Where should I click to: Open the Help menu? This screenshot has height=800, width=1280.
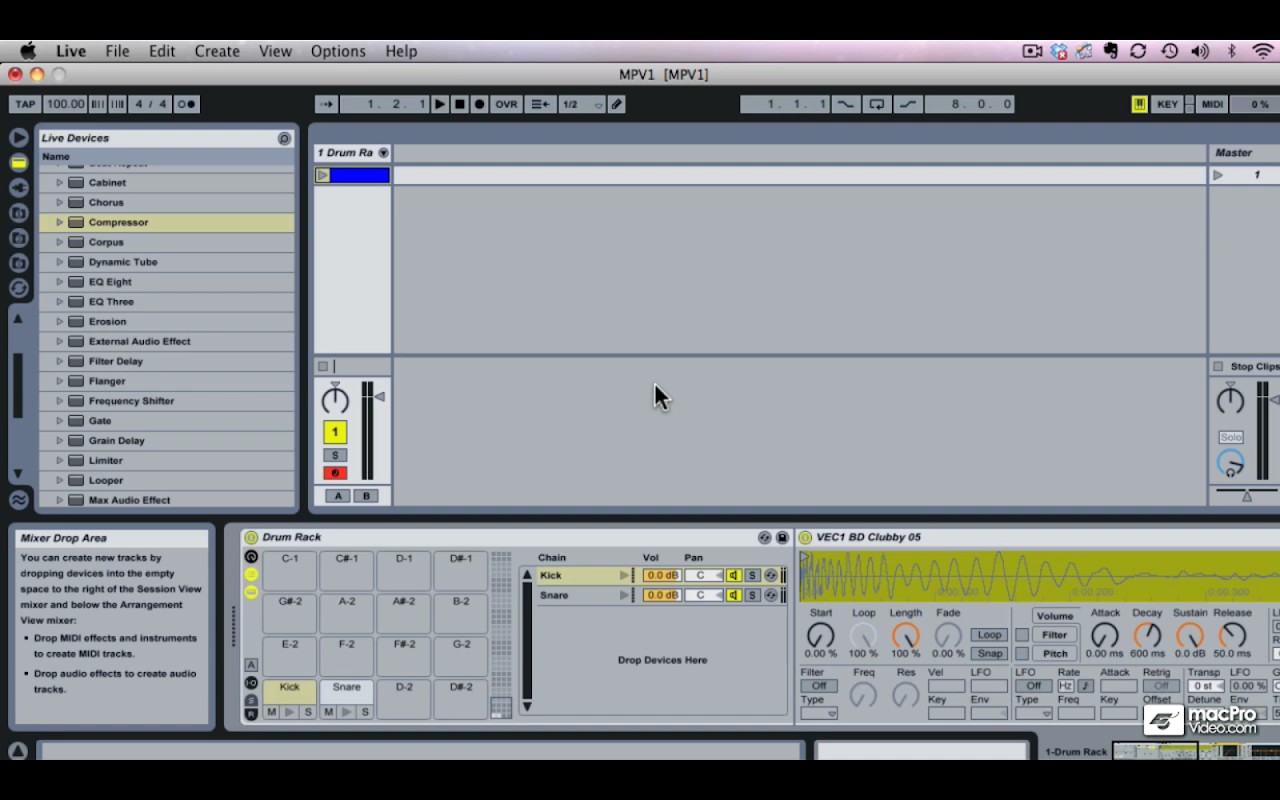pos(401,51)
